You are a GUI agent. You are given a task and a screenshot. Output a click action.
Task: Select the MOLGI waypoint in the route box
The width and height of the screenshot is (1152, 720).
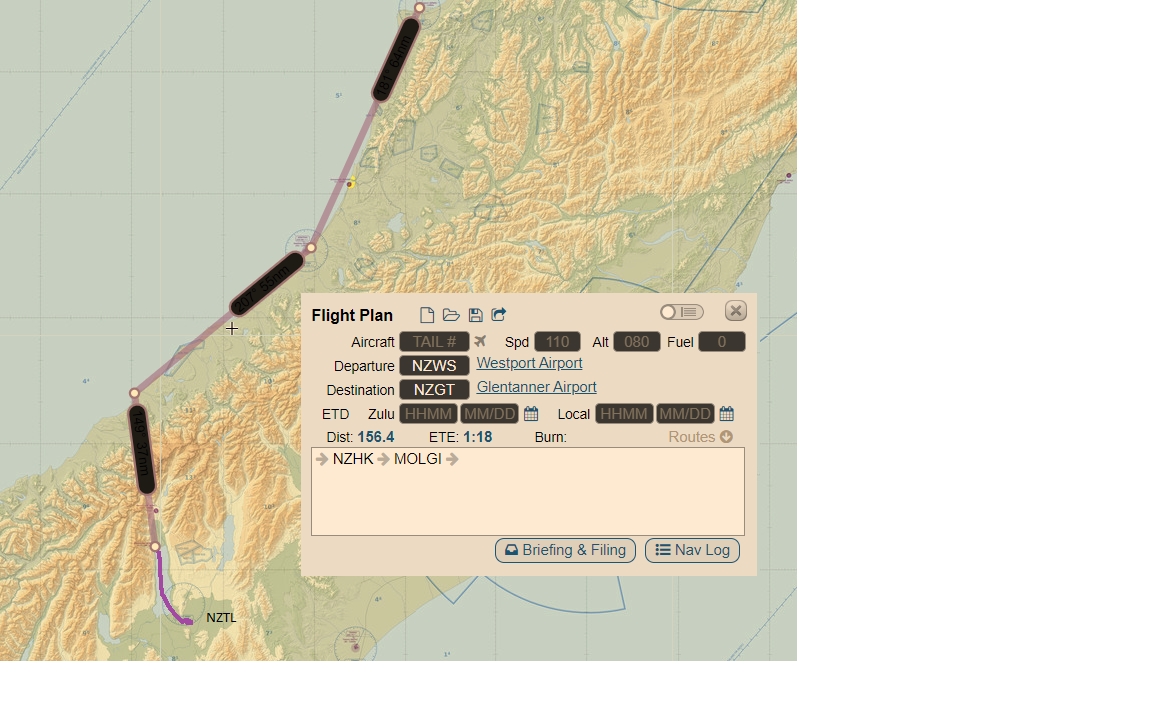[x=417, y=459]
